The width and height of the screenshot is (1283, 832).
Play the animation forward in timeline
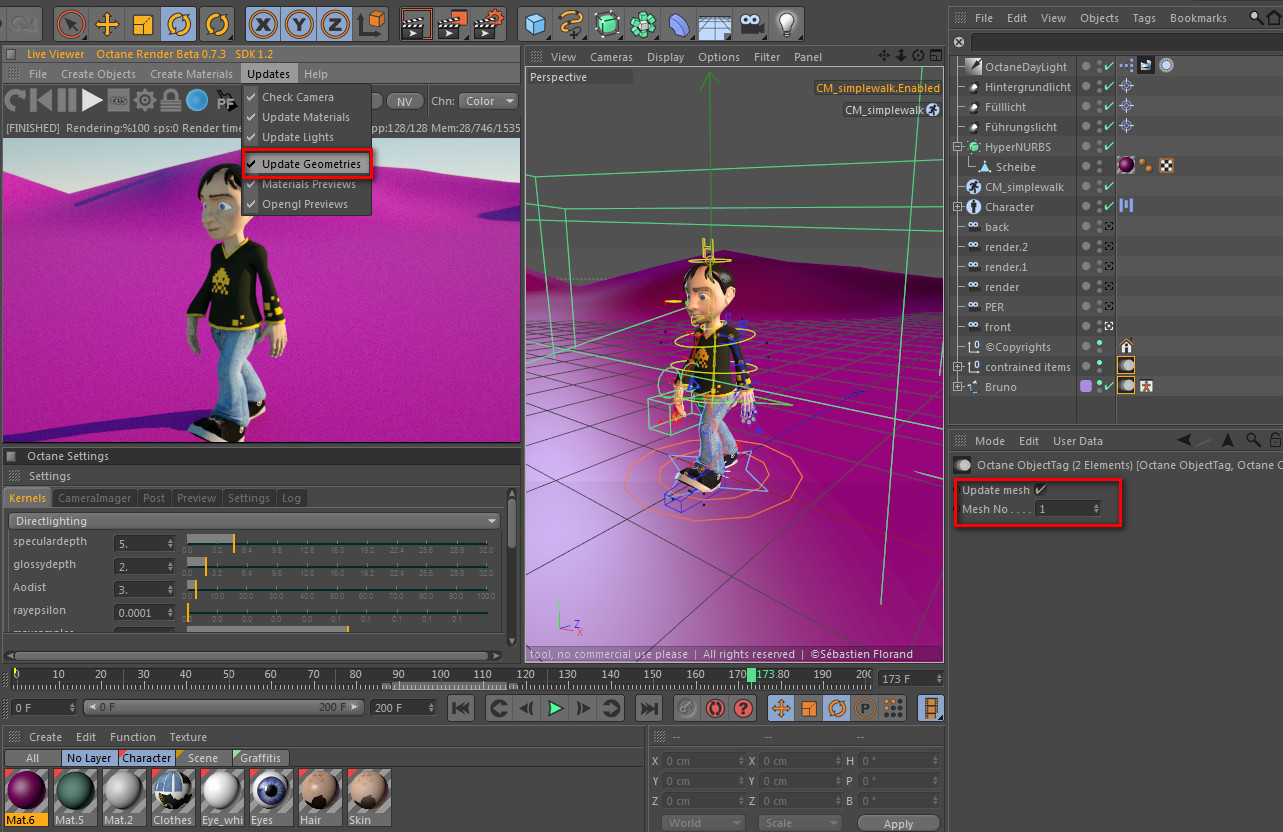pyautogui.click(x=555, y=708)
